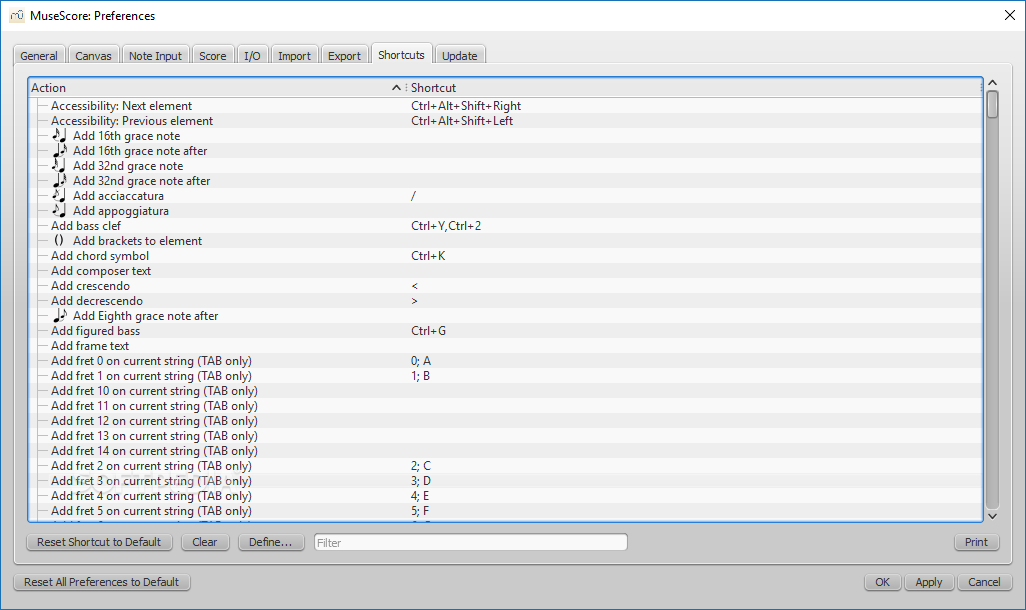Screen dimensions: 1026x610
Task: Select the 'Add frame text' row
Action: [505, 346]
